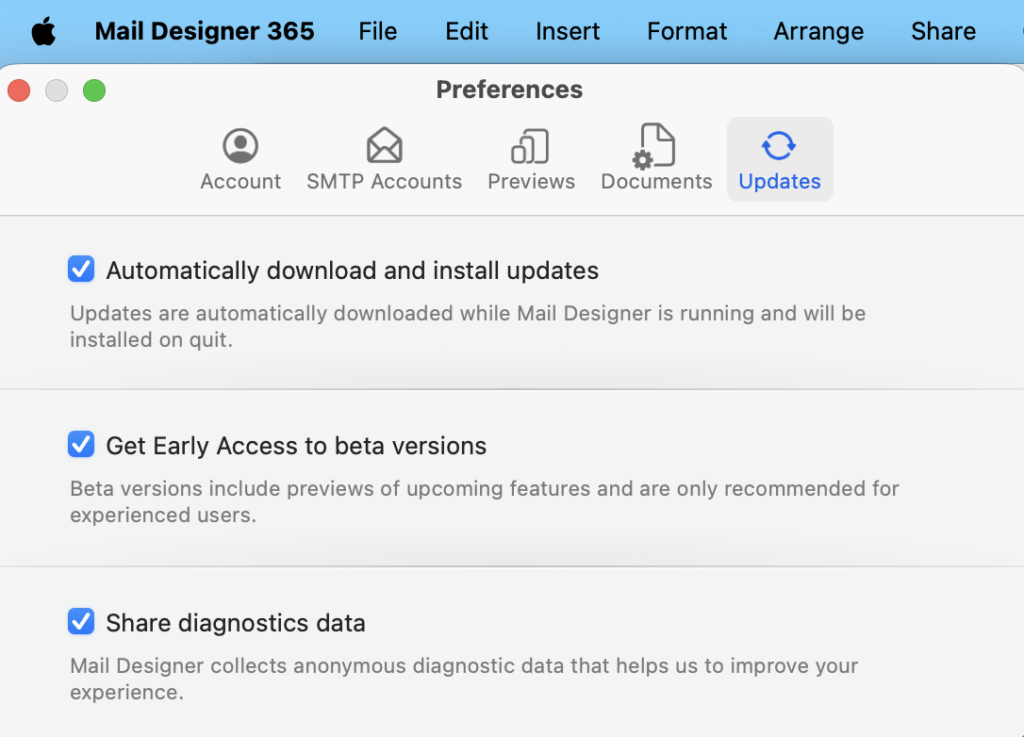
Task: Open the Account preferences pane
Action: pyautogui.click(x=240, y=159)
